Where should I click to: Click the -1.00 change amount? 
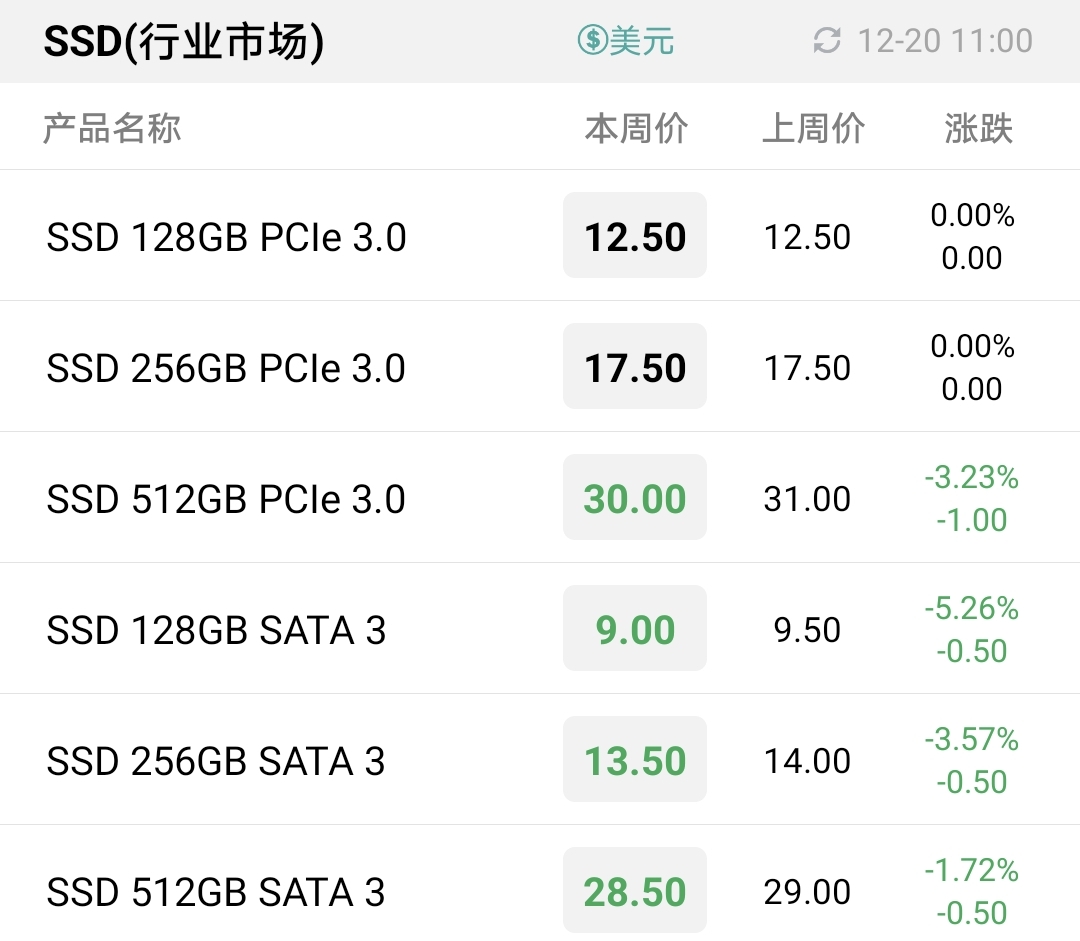coord(972,519)
